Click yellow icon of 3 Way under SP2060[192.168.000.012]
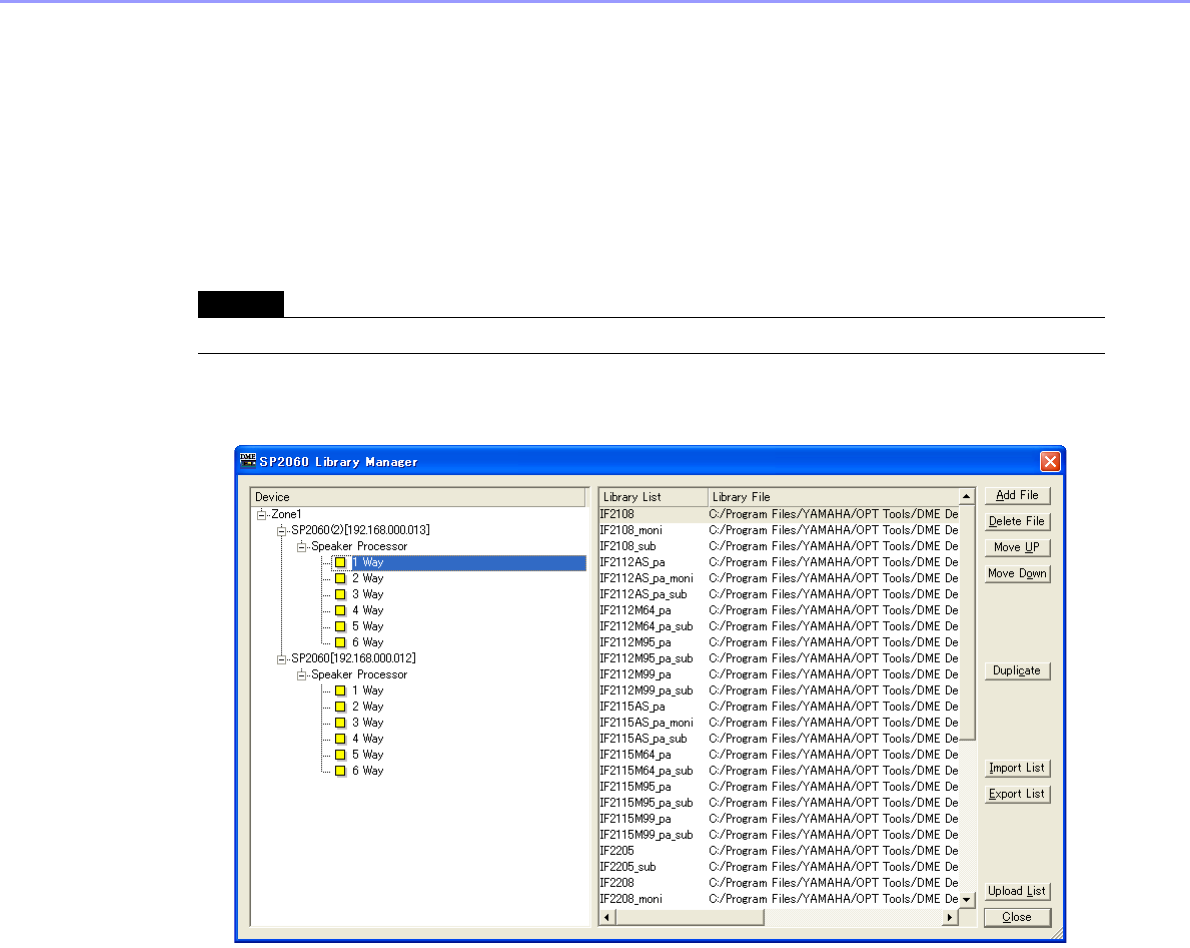This screenshot has height=948, width=1190. (x=340, y=723)
